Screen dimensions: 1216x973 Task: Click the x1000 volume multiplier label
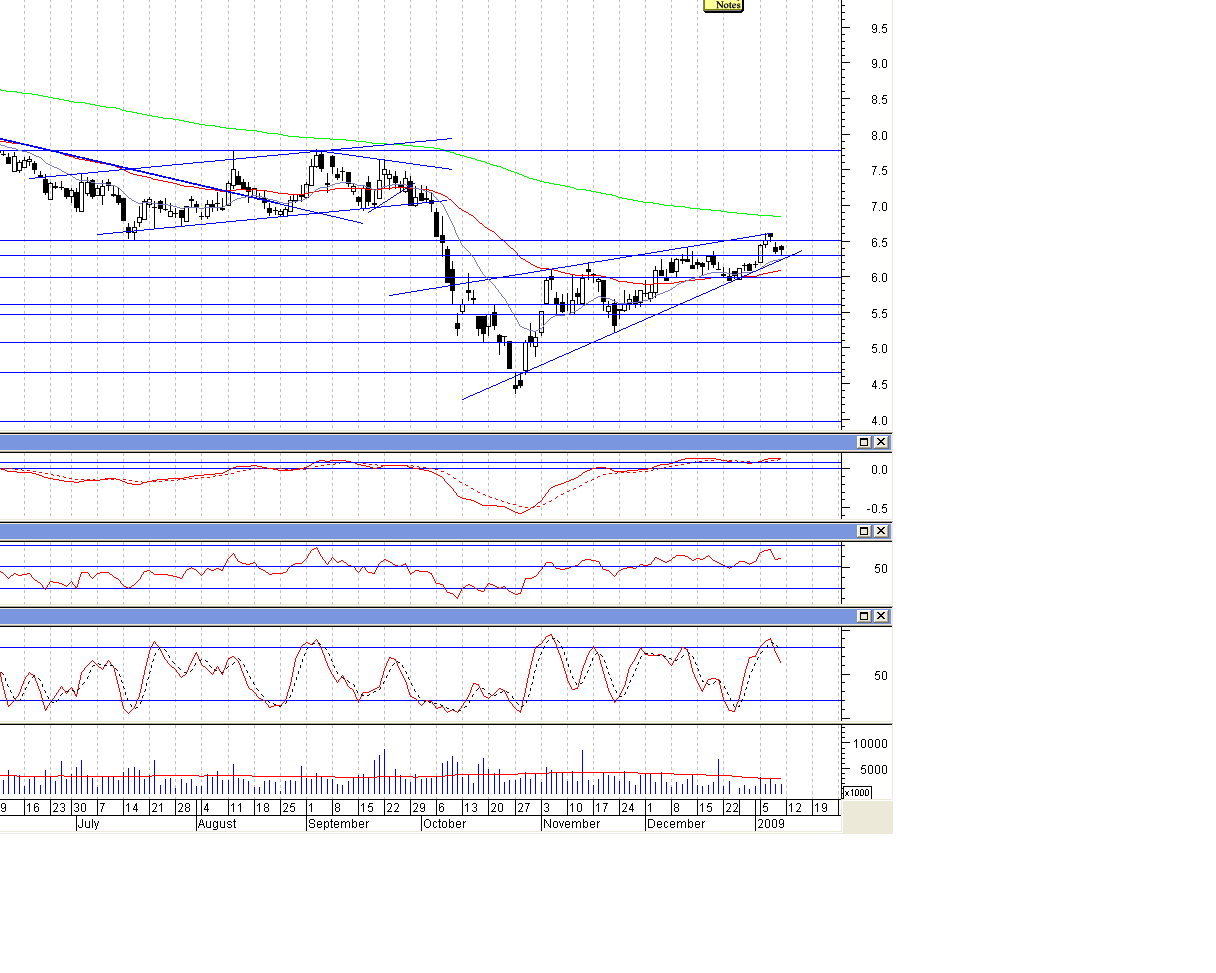pyautogui.click(x=856, y=792)
